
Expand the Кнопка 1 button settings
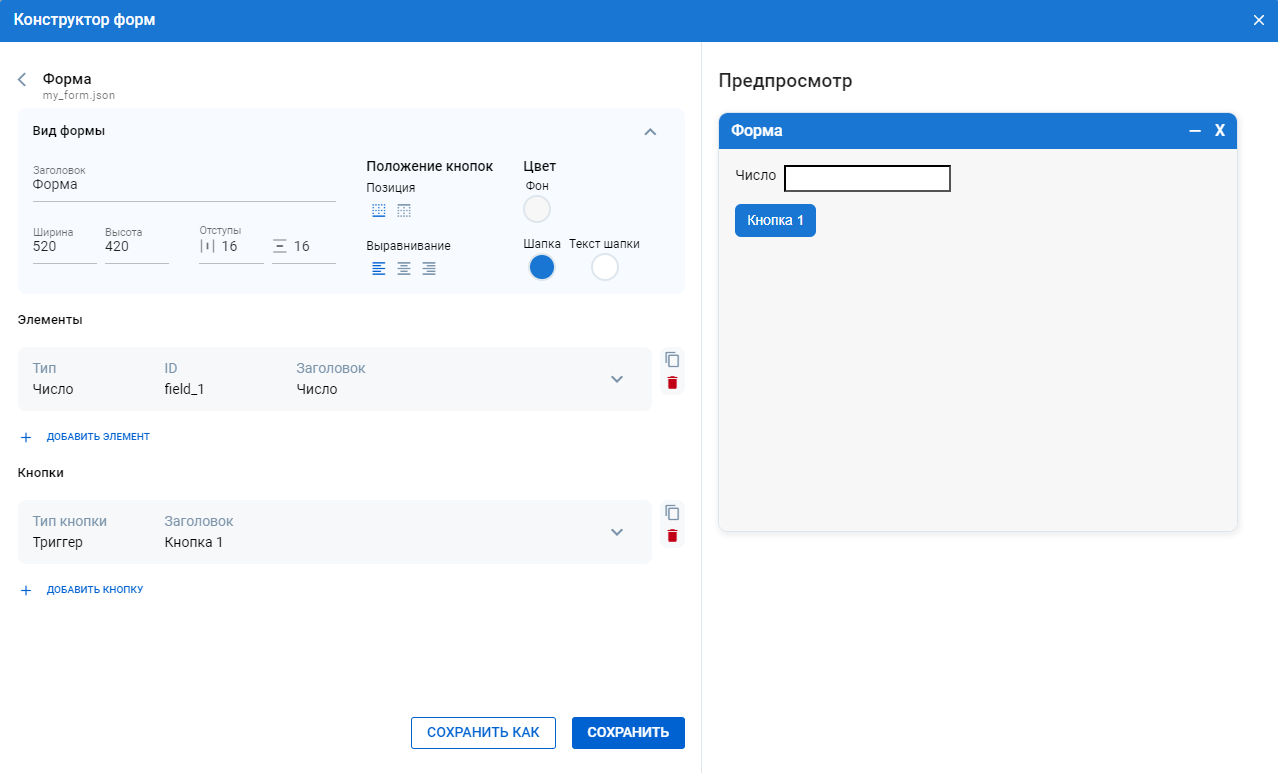pos(617,532)
